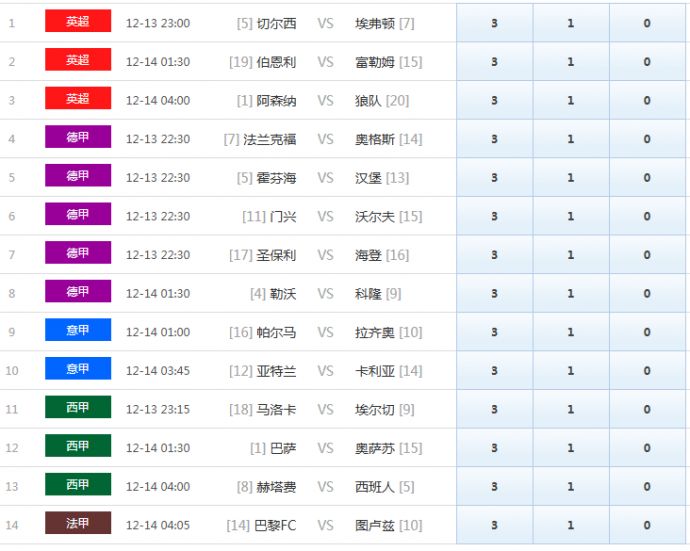
Task: Click VS between 赫塔费 and 西班人
Action: (325, 487)
